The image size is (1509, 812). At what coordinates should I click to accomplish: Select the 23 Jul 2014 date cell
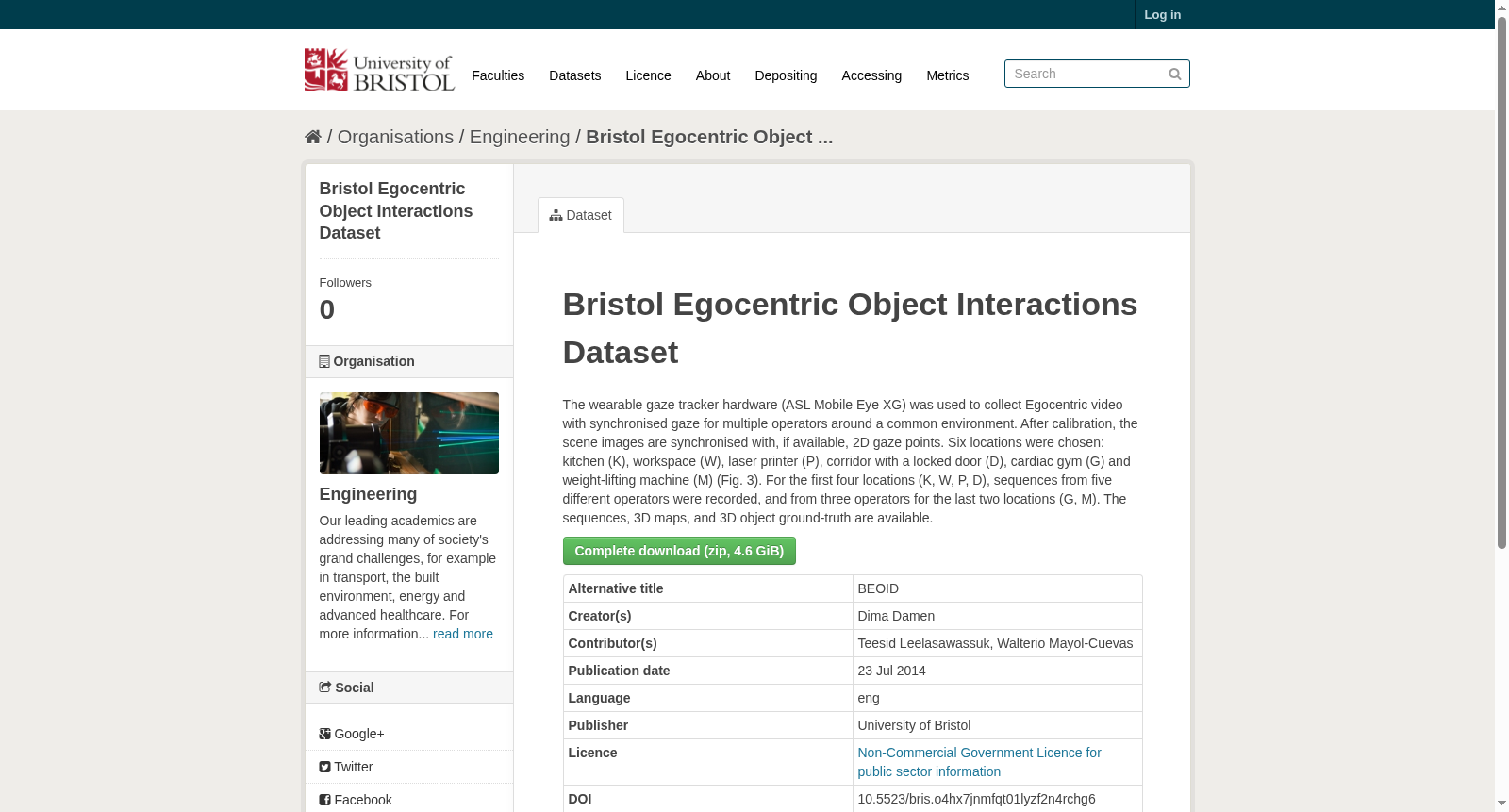[x=997, y=671]
